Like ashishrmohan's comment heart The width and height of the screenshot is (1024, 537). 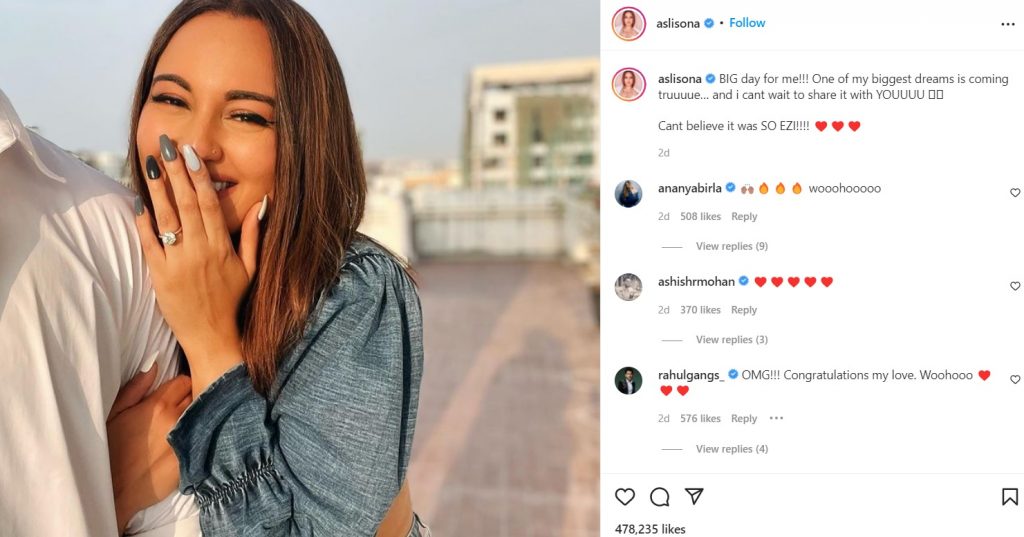[1015, 286]
